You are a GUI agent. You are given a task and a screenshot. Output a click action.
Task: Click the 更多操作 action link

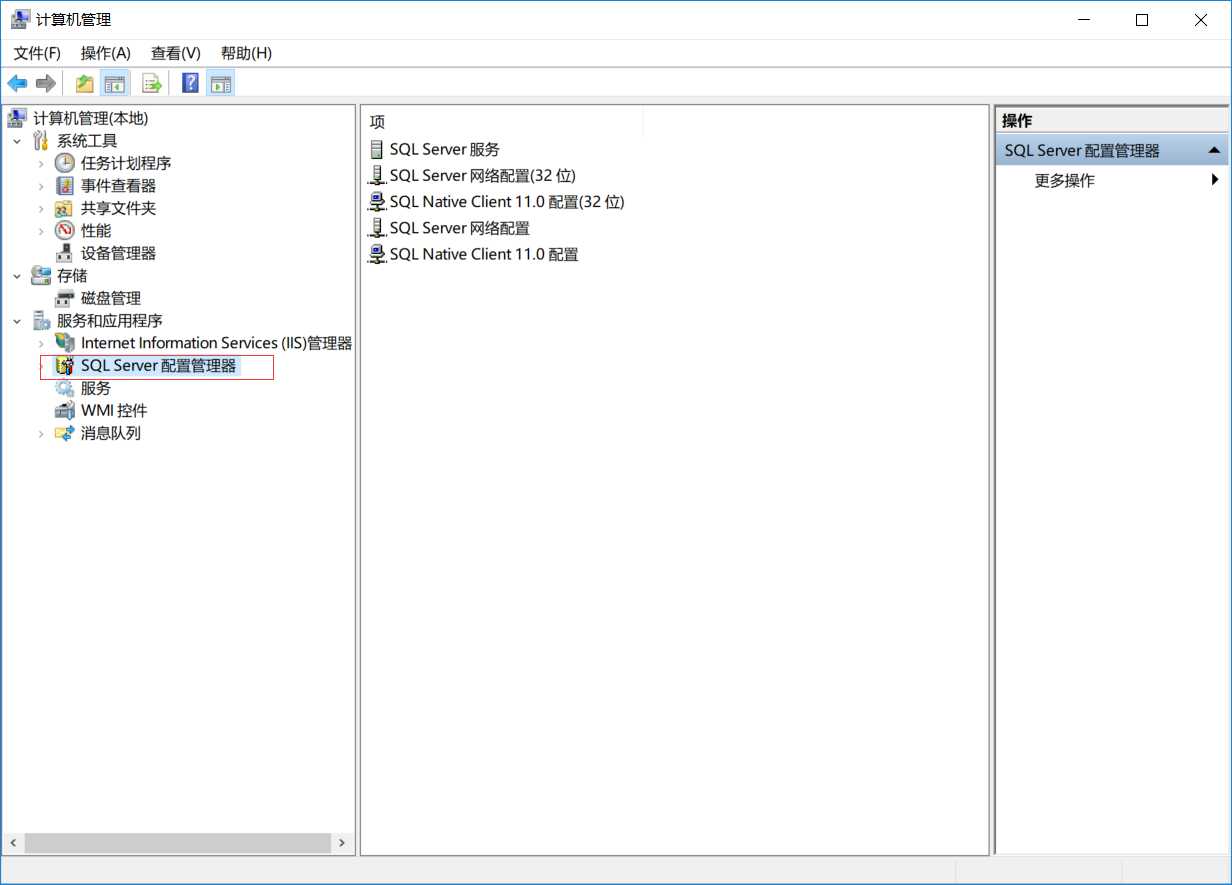pyautogui.click(x=1065, y=181)
